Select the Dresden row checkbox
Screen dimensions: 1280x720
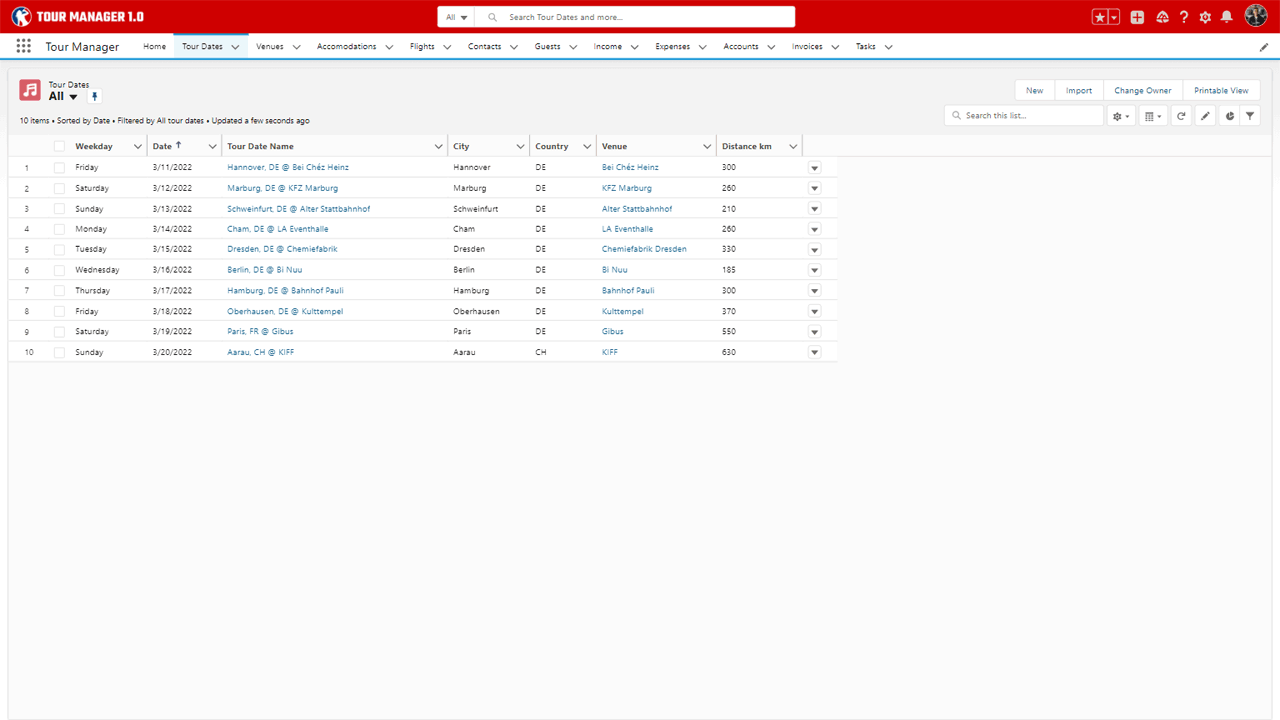(59, 249)
